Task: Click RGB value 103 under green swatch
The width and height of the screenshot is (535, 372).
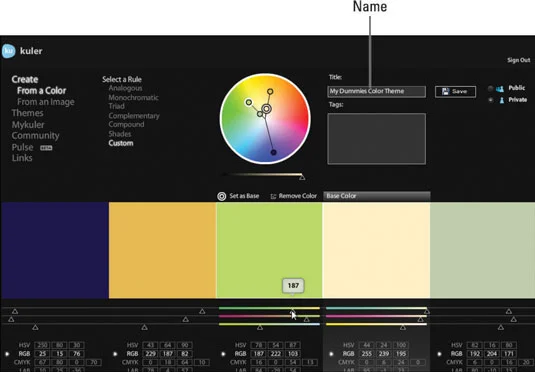Action: [x=293, y=354]
